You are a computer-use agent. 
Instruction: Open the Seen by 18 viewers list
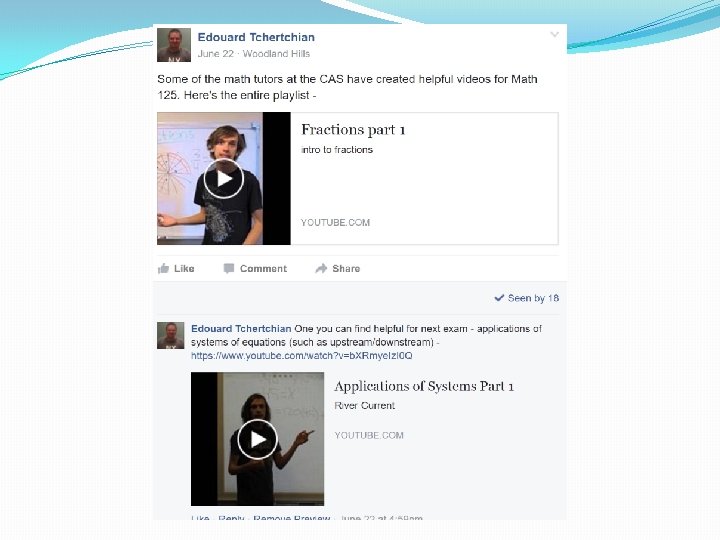pos(533,298)
